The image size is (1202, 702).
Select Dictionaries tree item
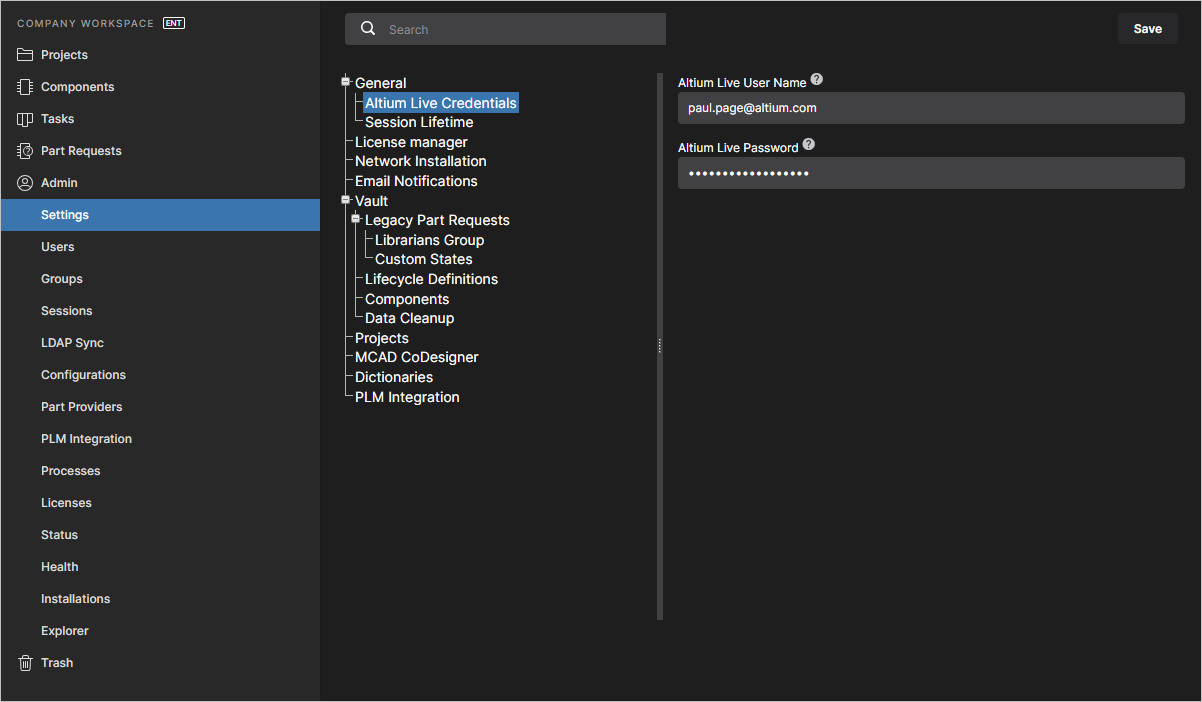pos(394,377)
